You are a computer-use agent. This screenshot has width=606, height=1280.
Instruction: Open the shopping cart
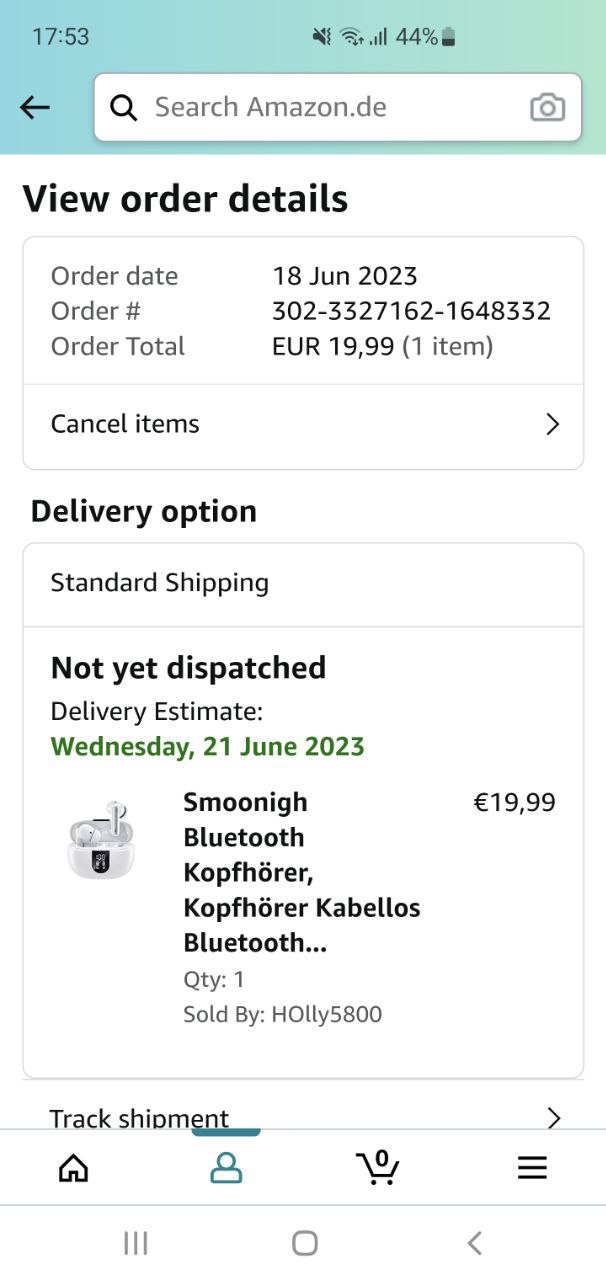[378, 1166]
